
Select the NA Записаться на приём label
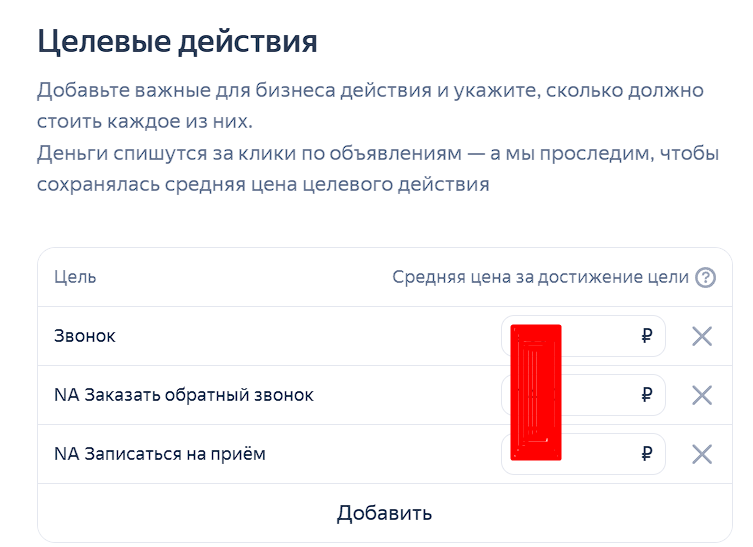pos(159,454)
